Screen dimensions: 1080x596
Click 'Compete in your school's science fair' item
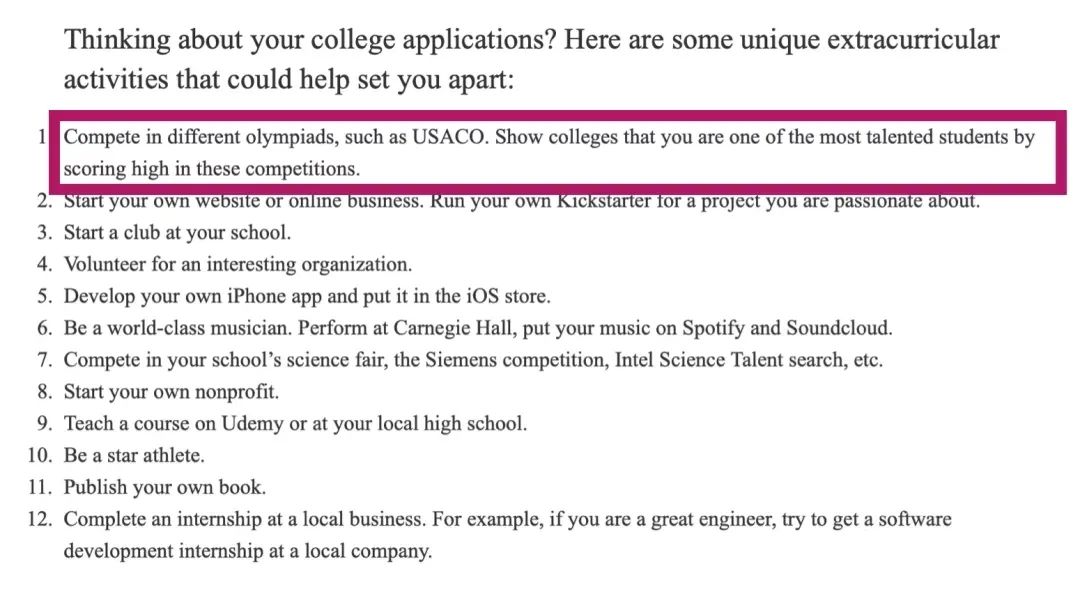473,360
